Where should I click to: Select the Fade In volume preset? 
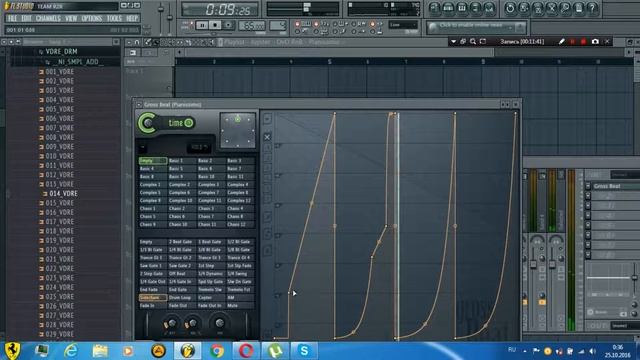point(153,305)
